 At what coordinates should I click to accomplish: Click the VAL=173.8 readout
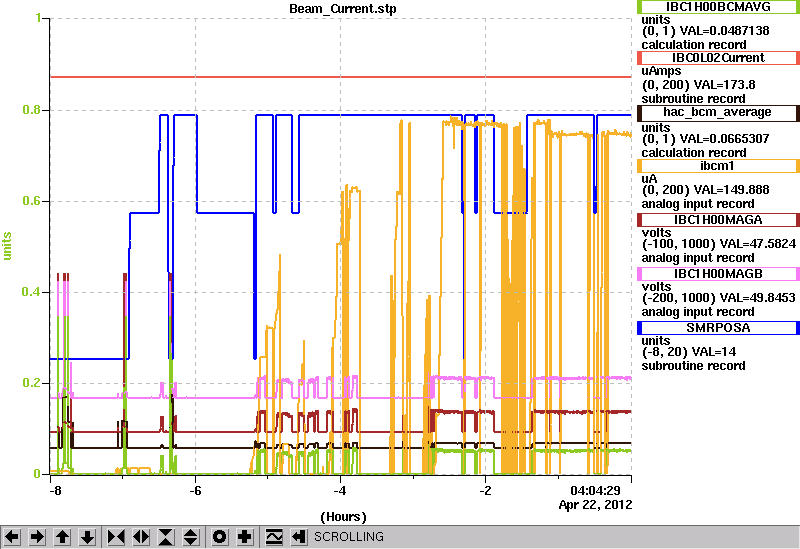pos(724,85)
